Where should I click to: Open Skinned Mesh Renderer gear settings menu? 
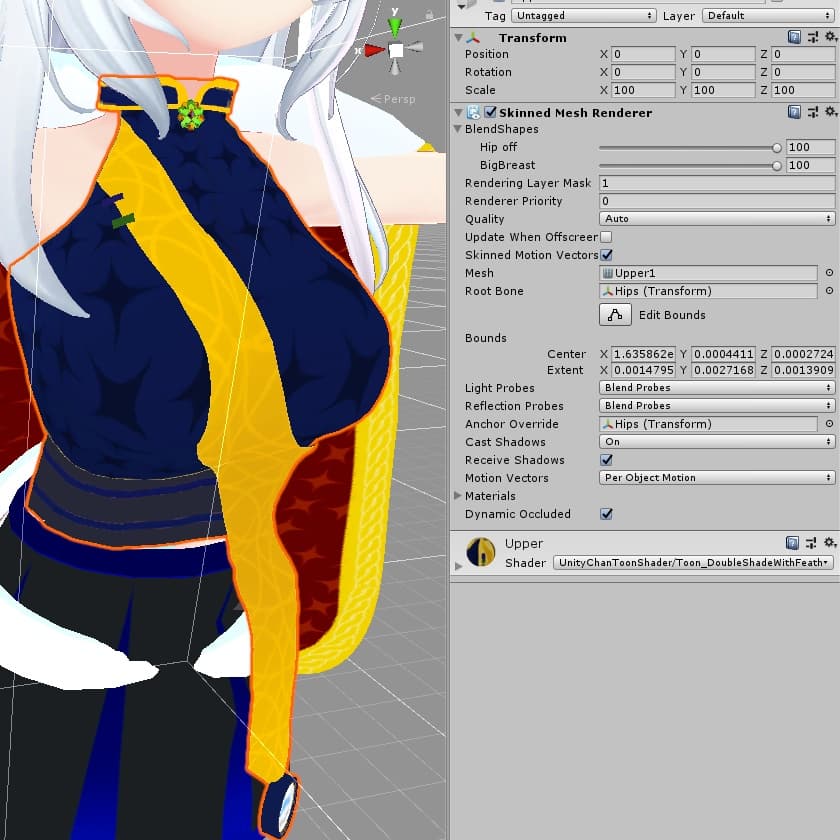(x=829, y=112)
